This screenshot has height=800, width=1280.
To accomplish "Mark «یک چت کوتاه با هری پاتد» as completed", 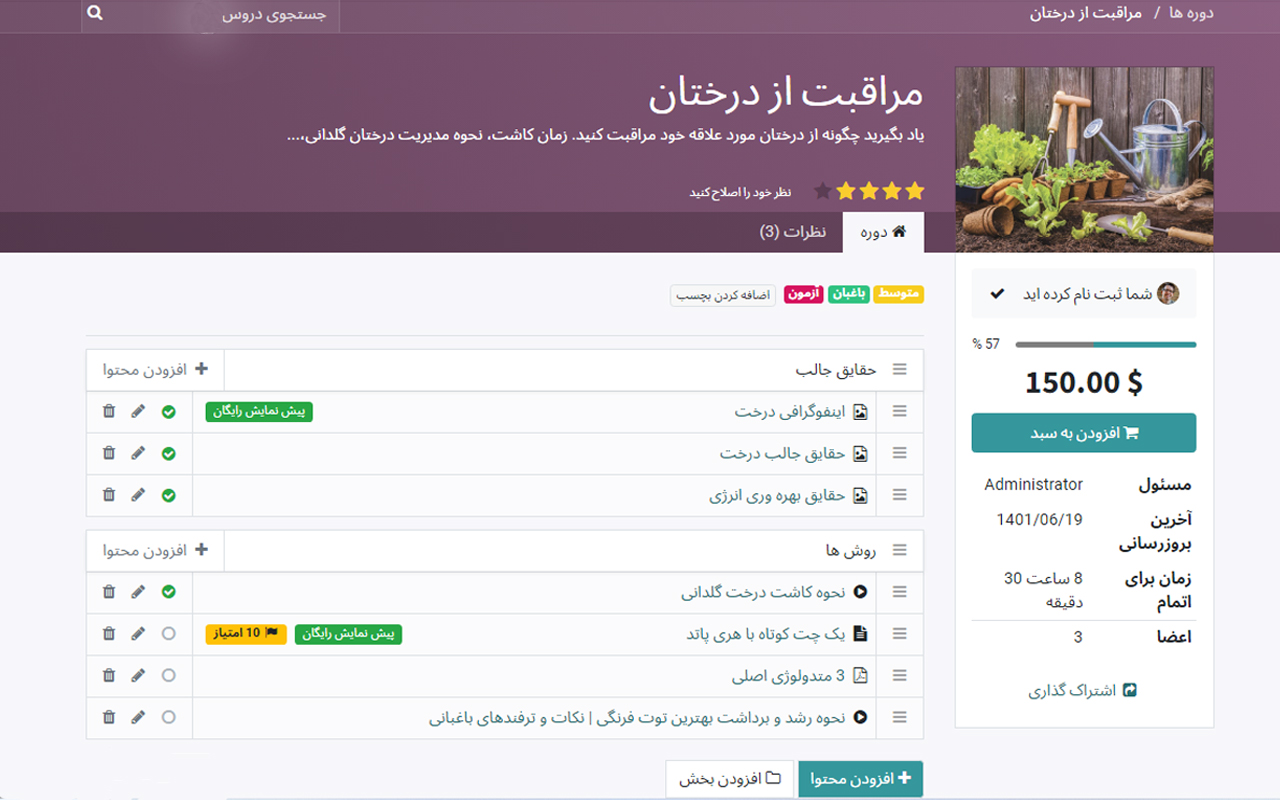I will pos(168,633).
